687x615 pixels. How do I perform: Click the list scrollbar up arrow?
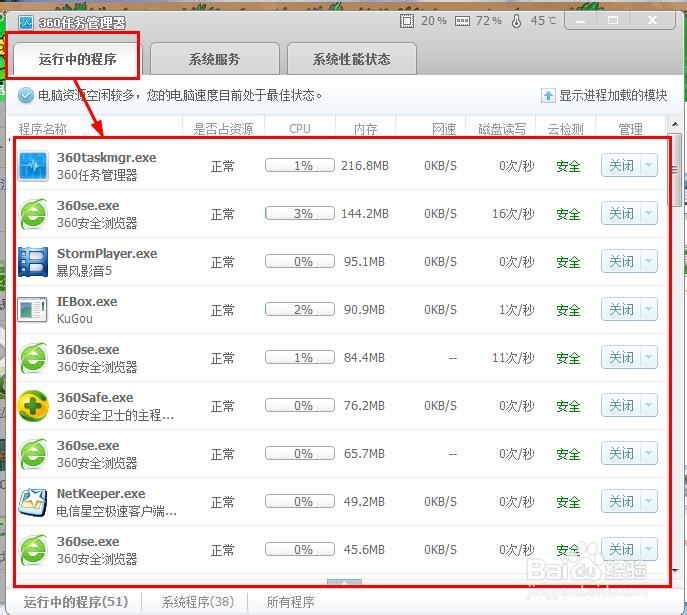click(x=675, y=125)
